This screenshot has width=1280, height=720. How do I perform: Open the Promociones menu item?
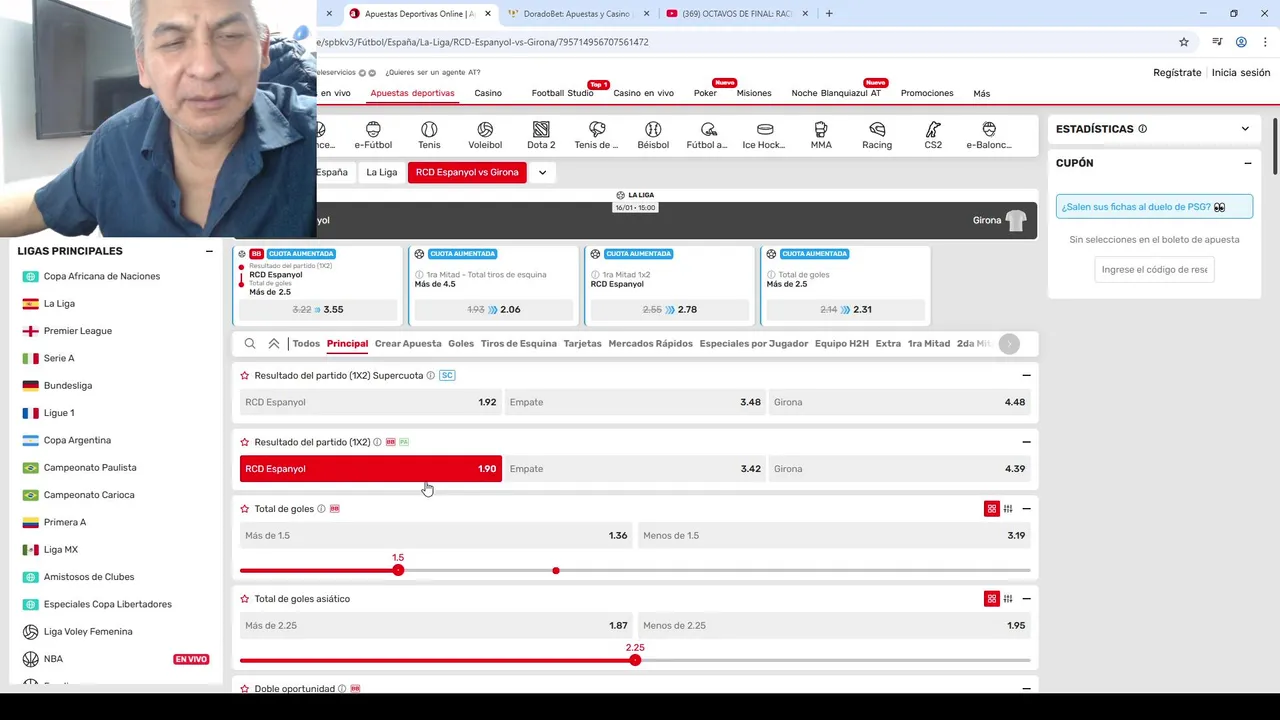(x=927, y=93)
